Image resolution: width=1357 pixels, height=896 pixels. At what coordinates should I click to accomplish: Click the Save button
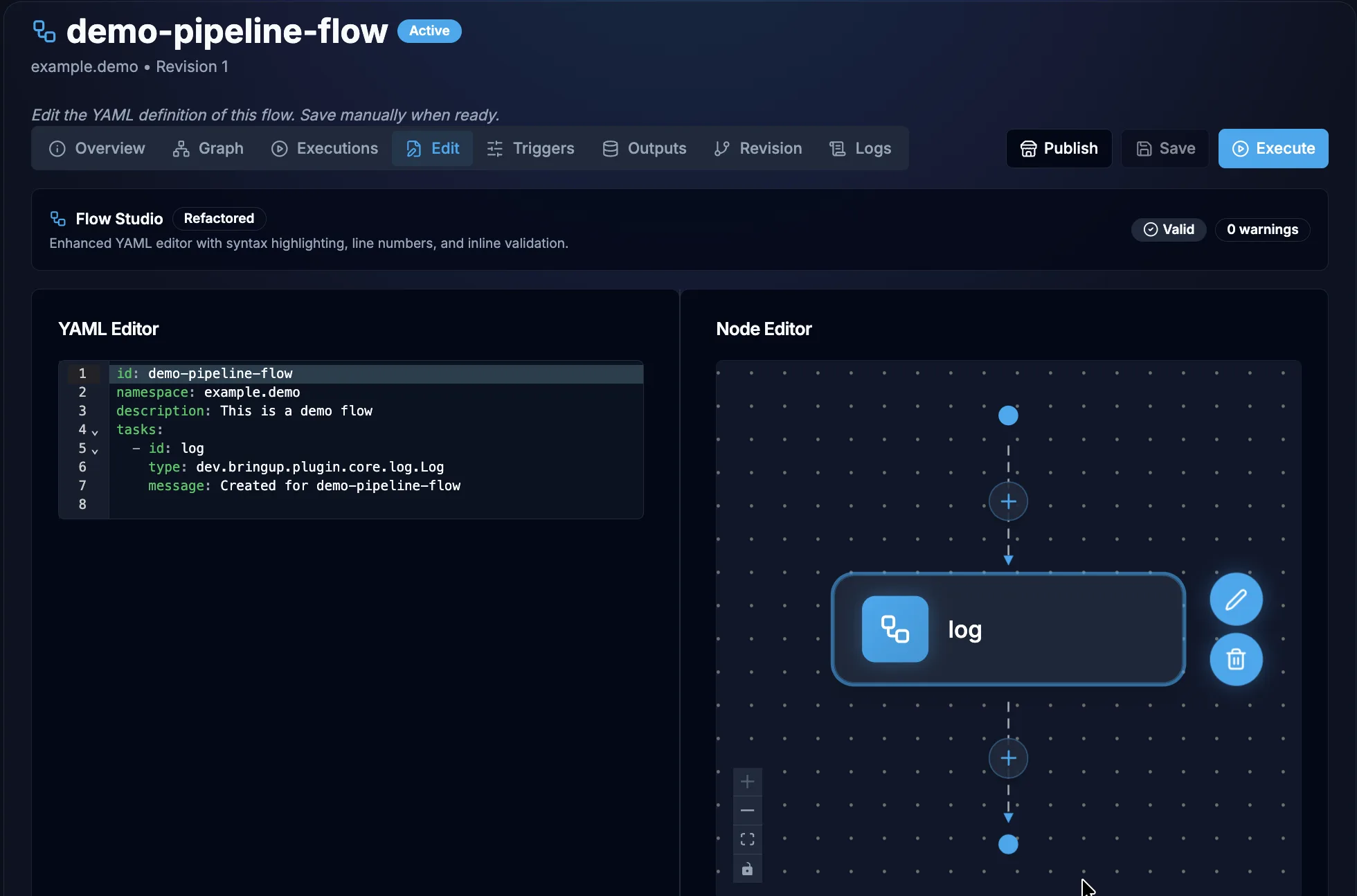(x=1165, y=148)
